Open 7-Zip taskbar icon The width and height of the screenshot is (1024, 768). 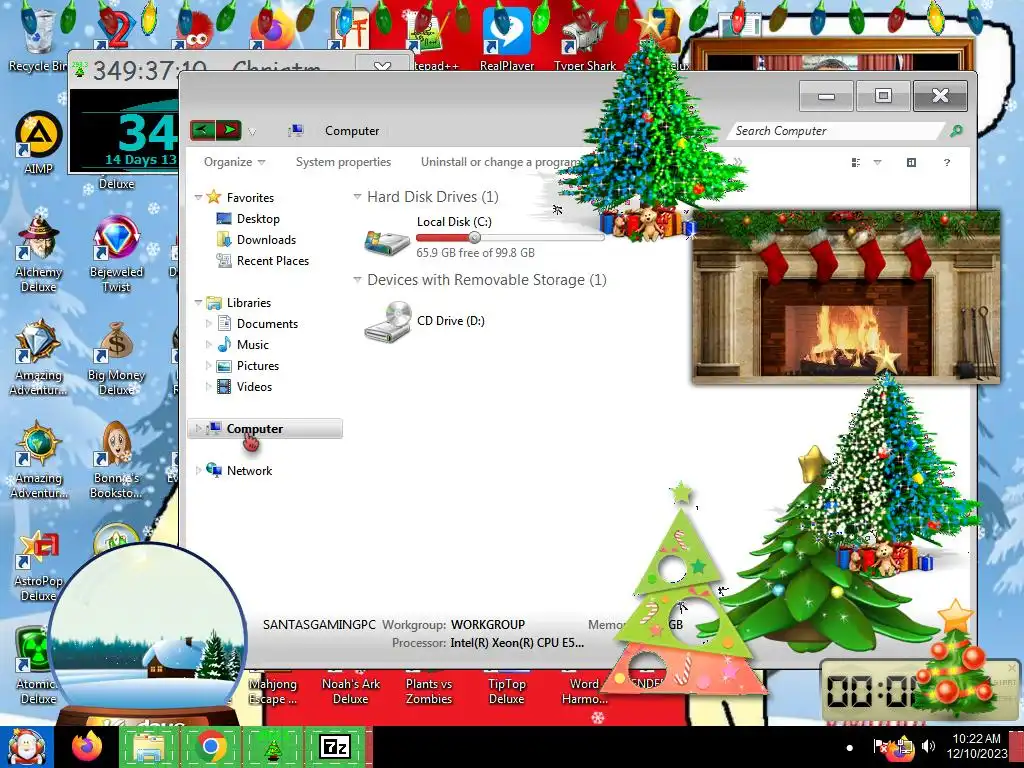(335, 747)
